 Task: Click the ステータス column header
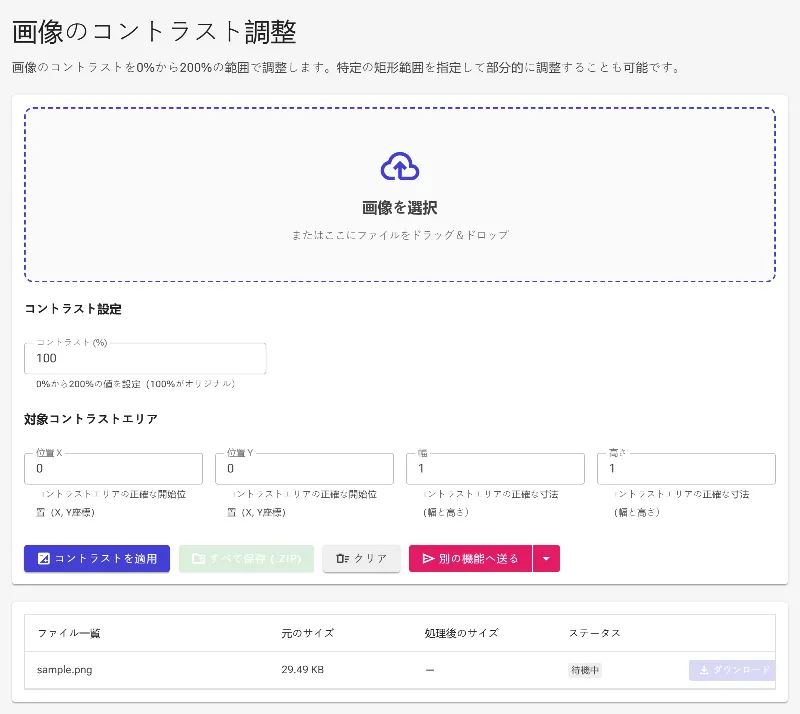tap(594, 633)
